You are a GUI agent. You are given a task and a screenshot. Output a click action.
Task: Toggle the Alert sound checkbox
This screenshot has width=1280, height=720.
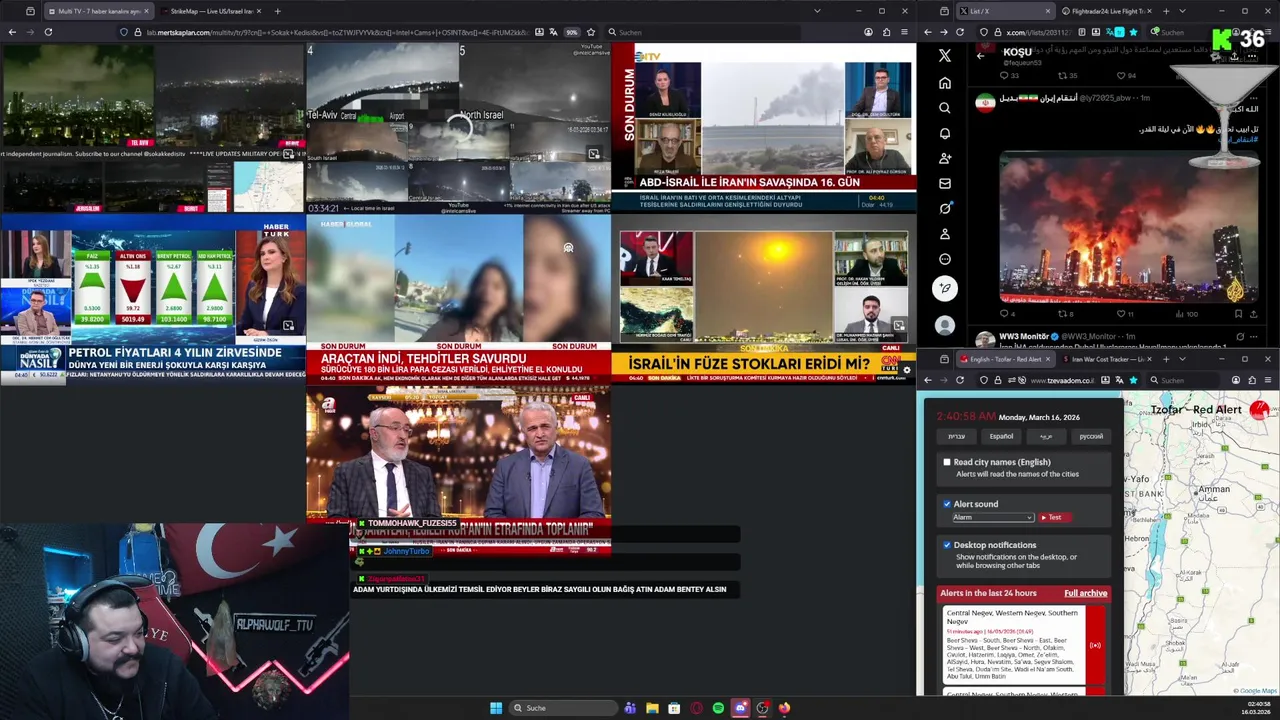coord(947,504)
